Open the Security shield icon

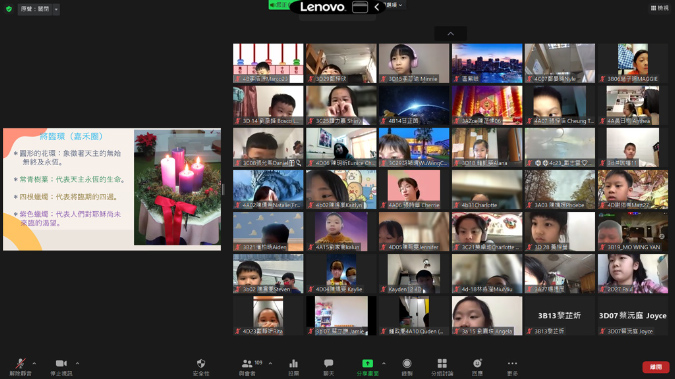point(201,363)
